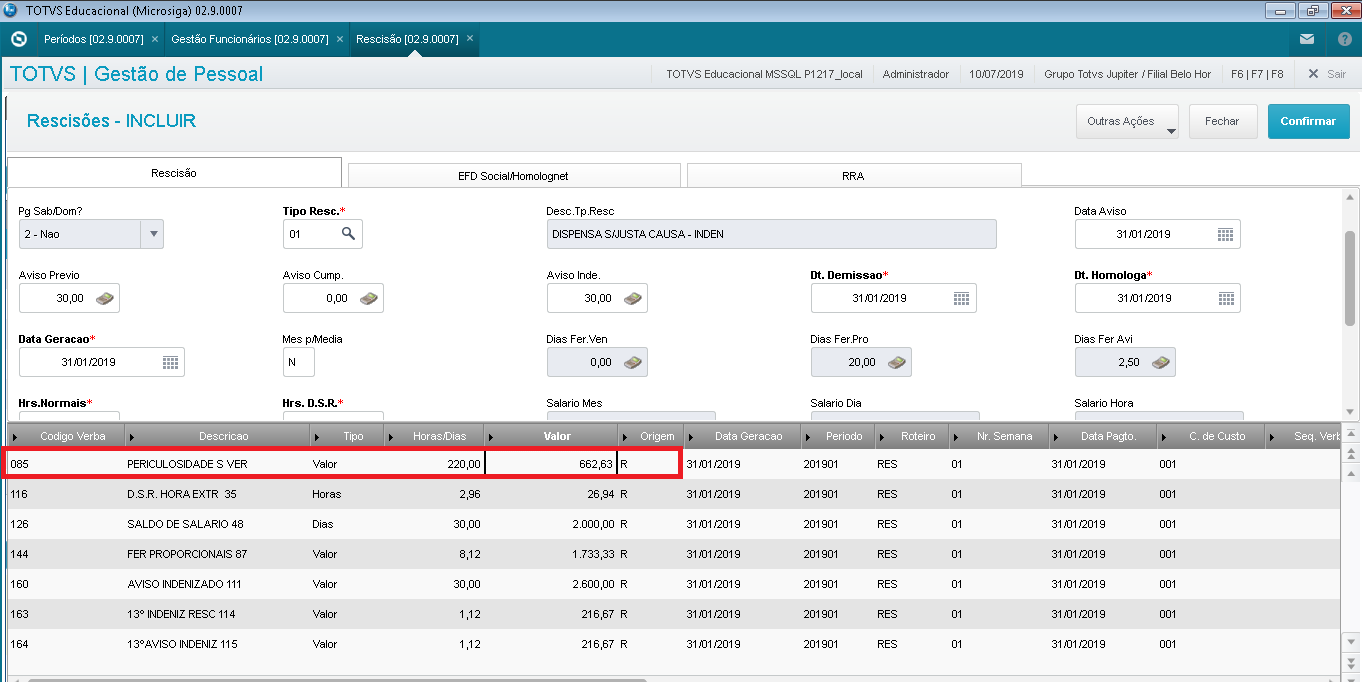Click the Desc.Tp.Resc field

pyautogui.click(x=771, y=234)
